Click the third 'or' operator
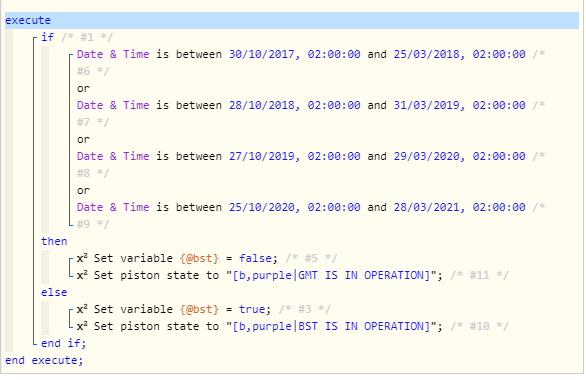Image resolution: width=586 pixels, height=380 pixels. tap(83, 191)
